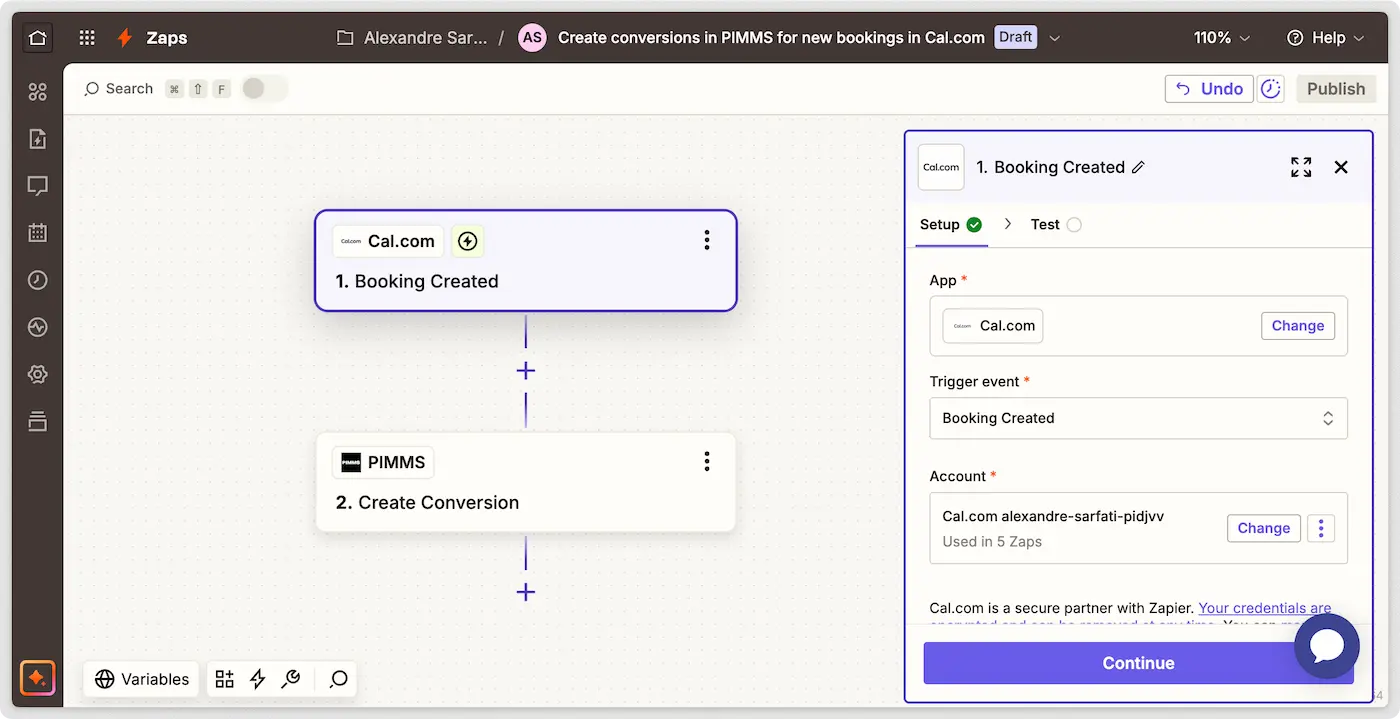This screenshot has height=719, width=1400.
Task: Click the AI sparkle icon bottom left
Action: (37, 678)
